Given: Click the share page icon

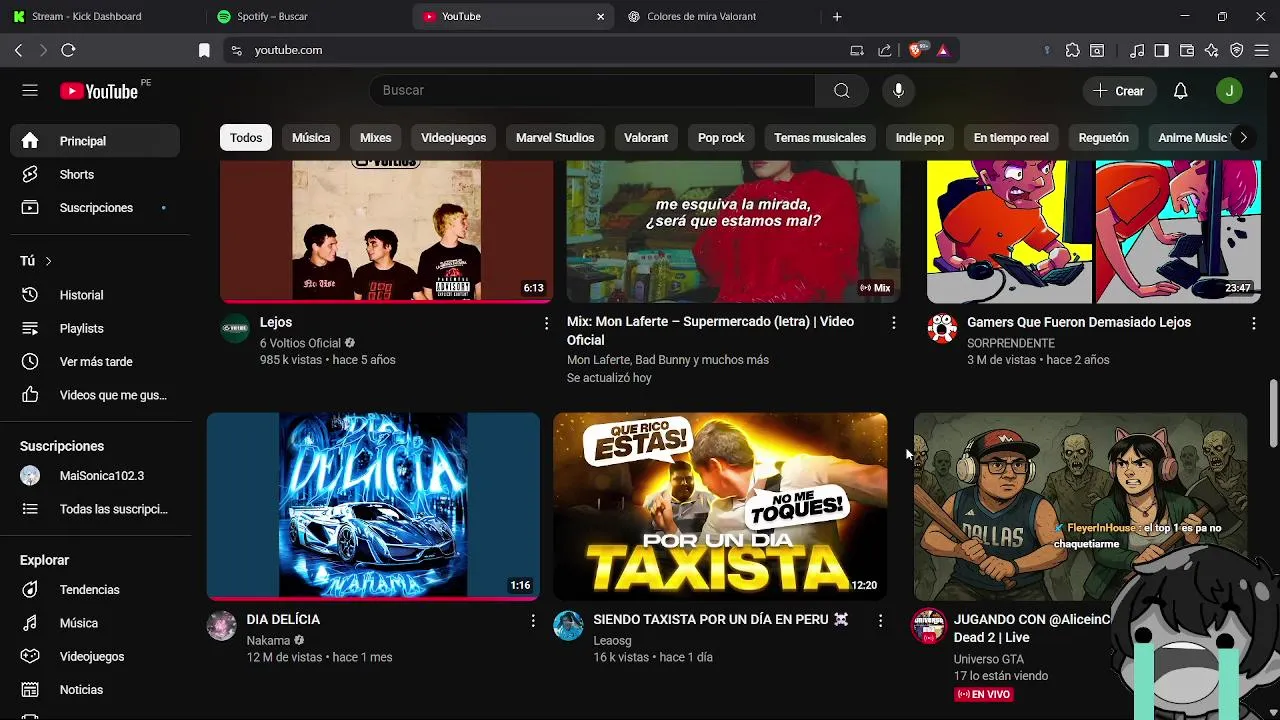Looking at the screenshot, I should point(885,50).
